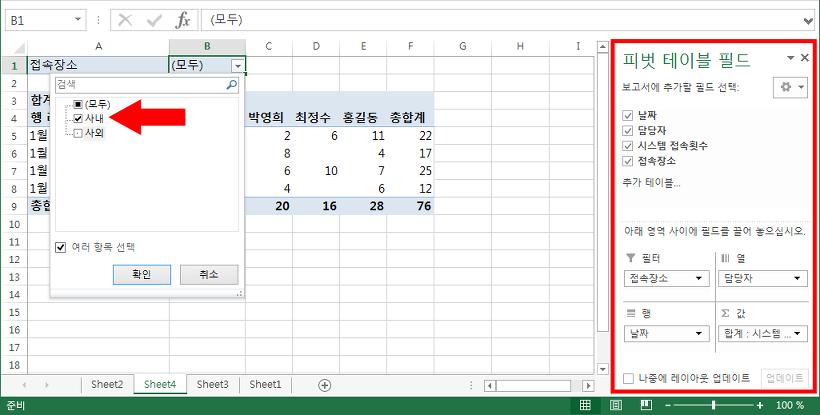Image resolution: width=820 pixels, height=415 pixels.
Task: Enable 나중에 레이아웃 업데이트 checkbox
Action: coord(629,378)
